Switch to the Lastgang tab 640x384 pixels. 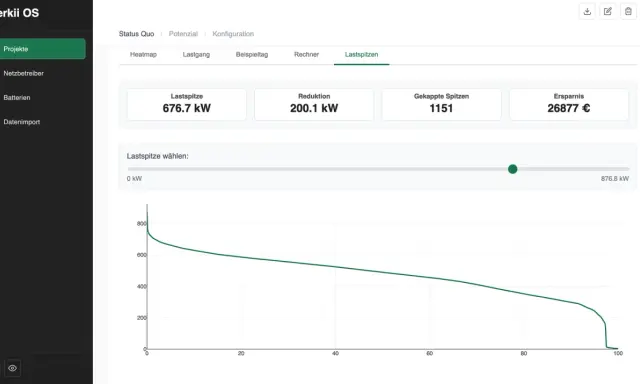pos(196,55)
